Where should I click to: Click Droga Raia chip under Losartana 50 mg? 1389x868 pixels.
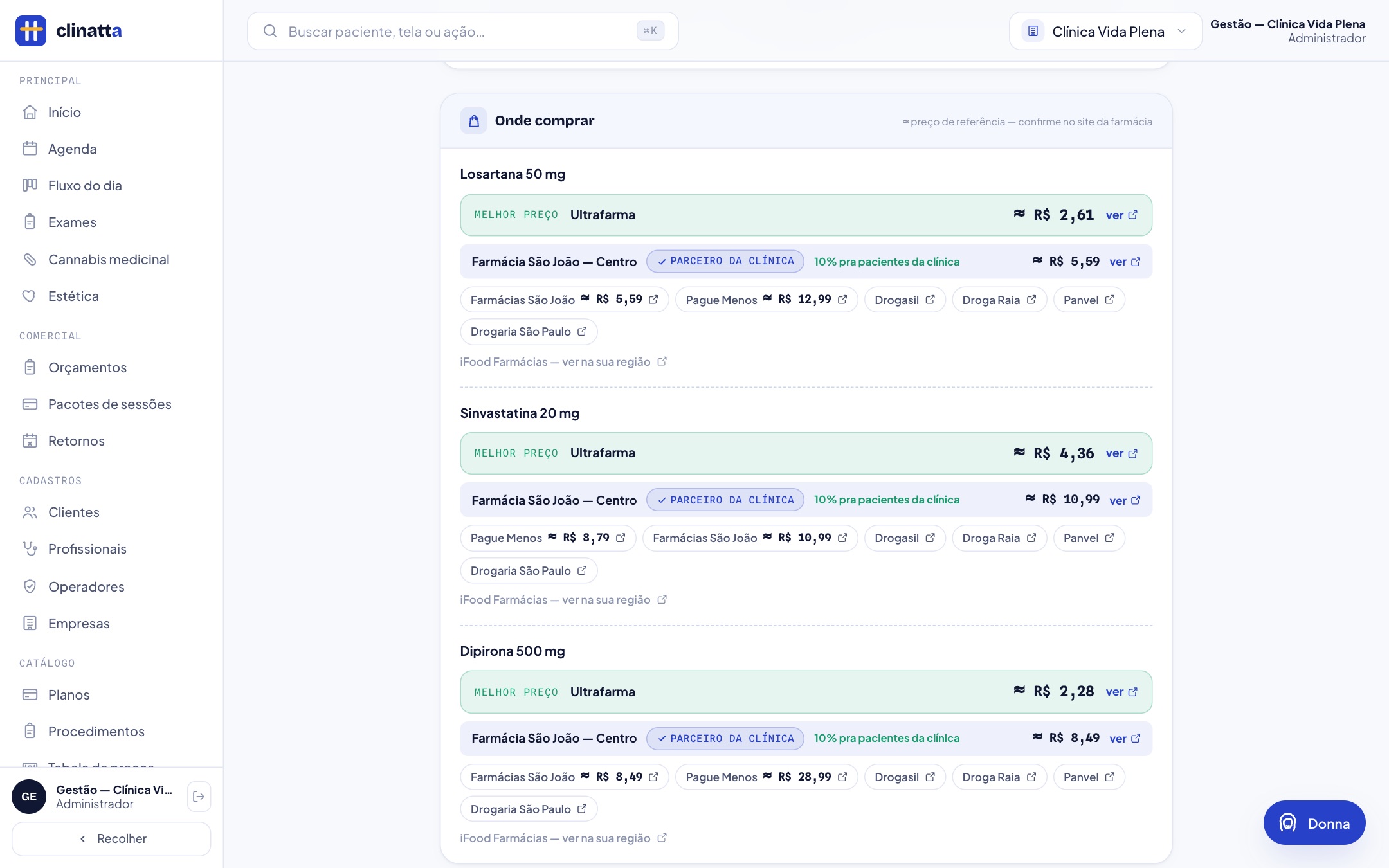(999, 300)
